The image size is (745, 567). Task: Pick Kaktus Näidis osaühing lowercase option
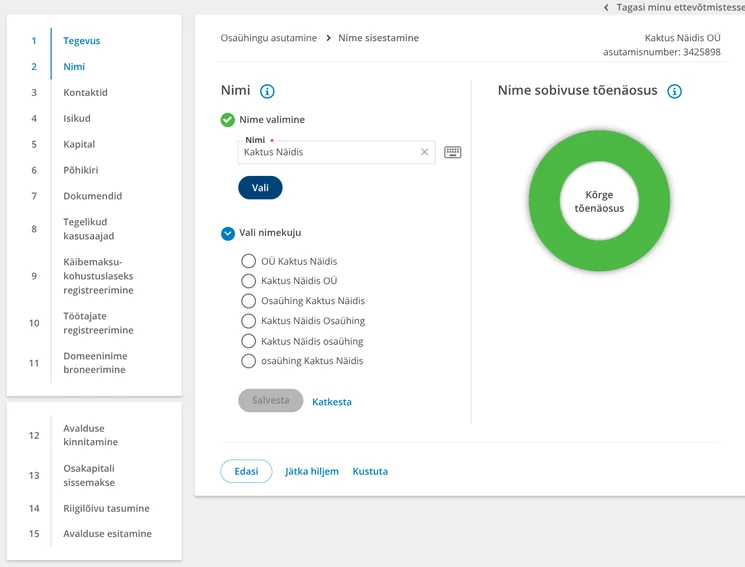[248, 341]
